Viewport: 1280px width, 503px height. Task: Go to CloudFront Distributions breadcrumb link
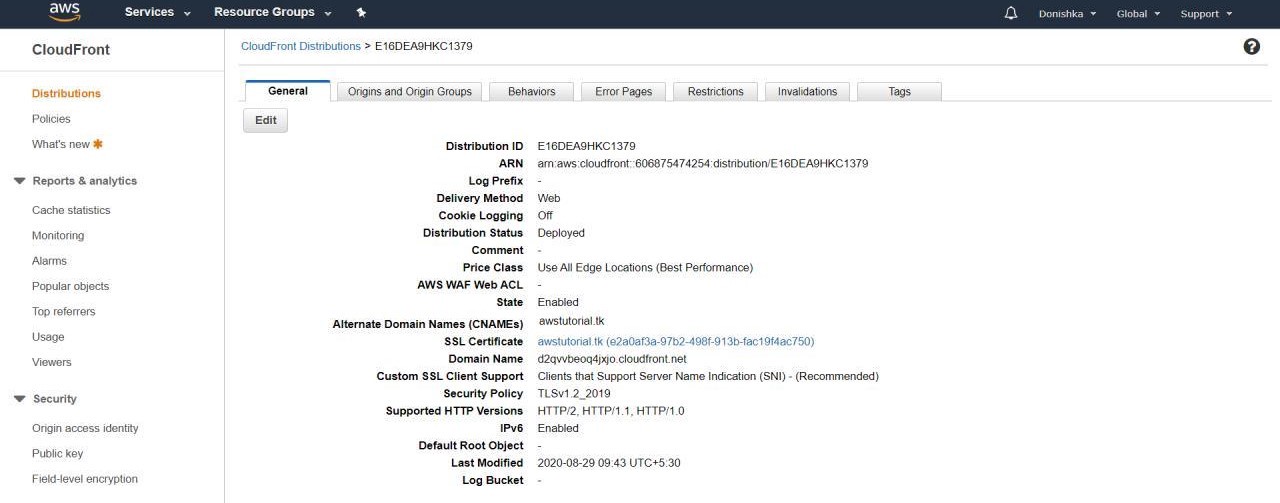301,46
